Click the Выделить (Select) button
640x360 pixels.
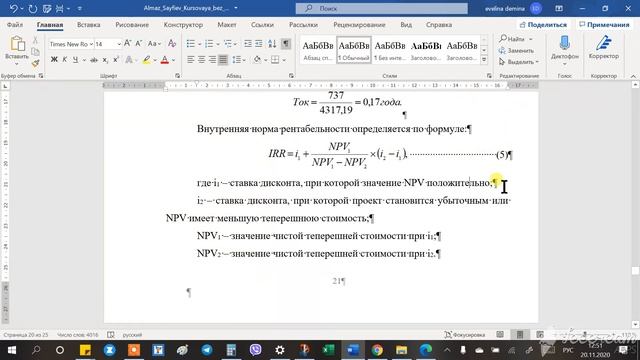click(x=518, y=62)
